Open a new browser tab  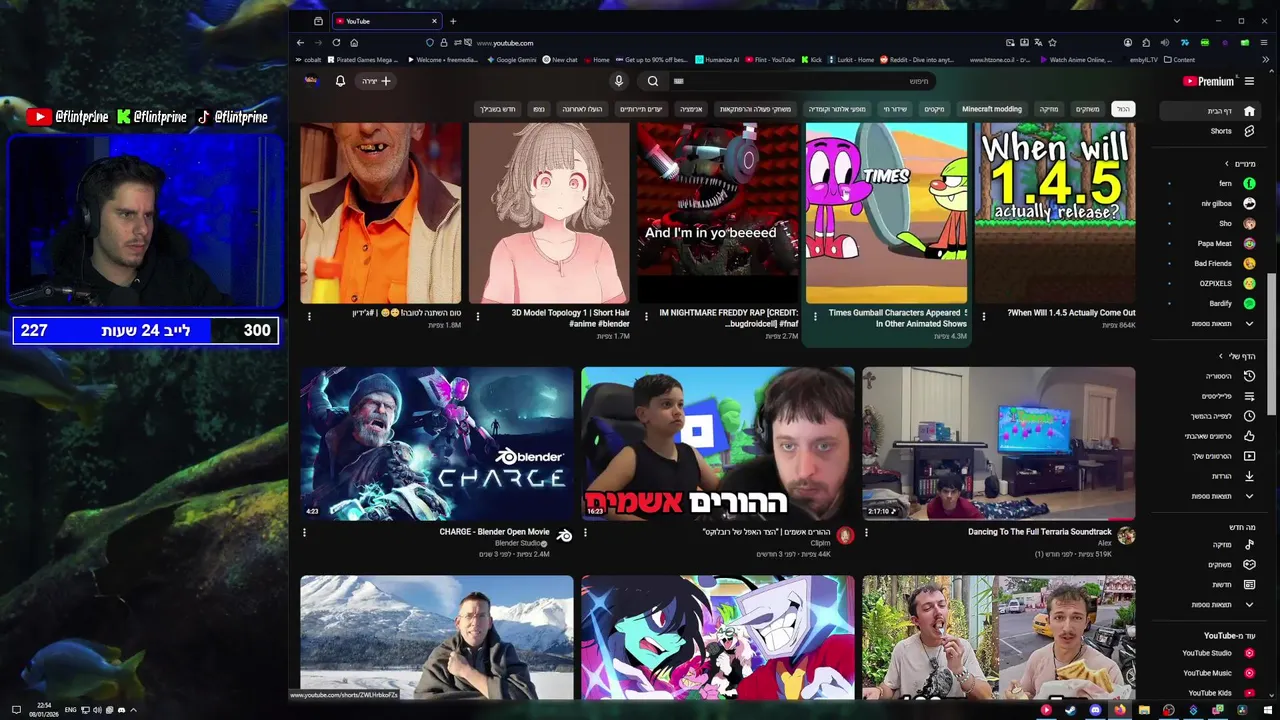(x=453, y=21)
